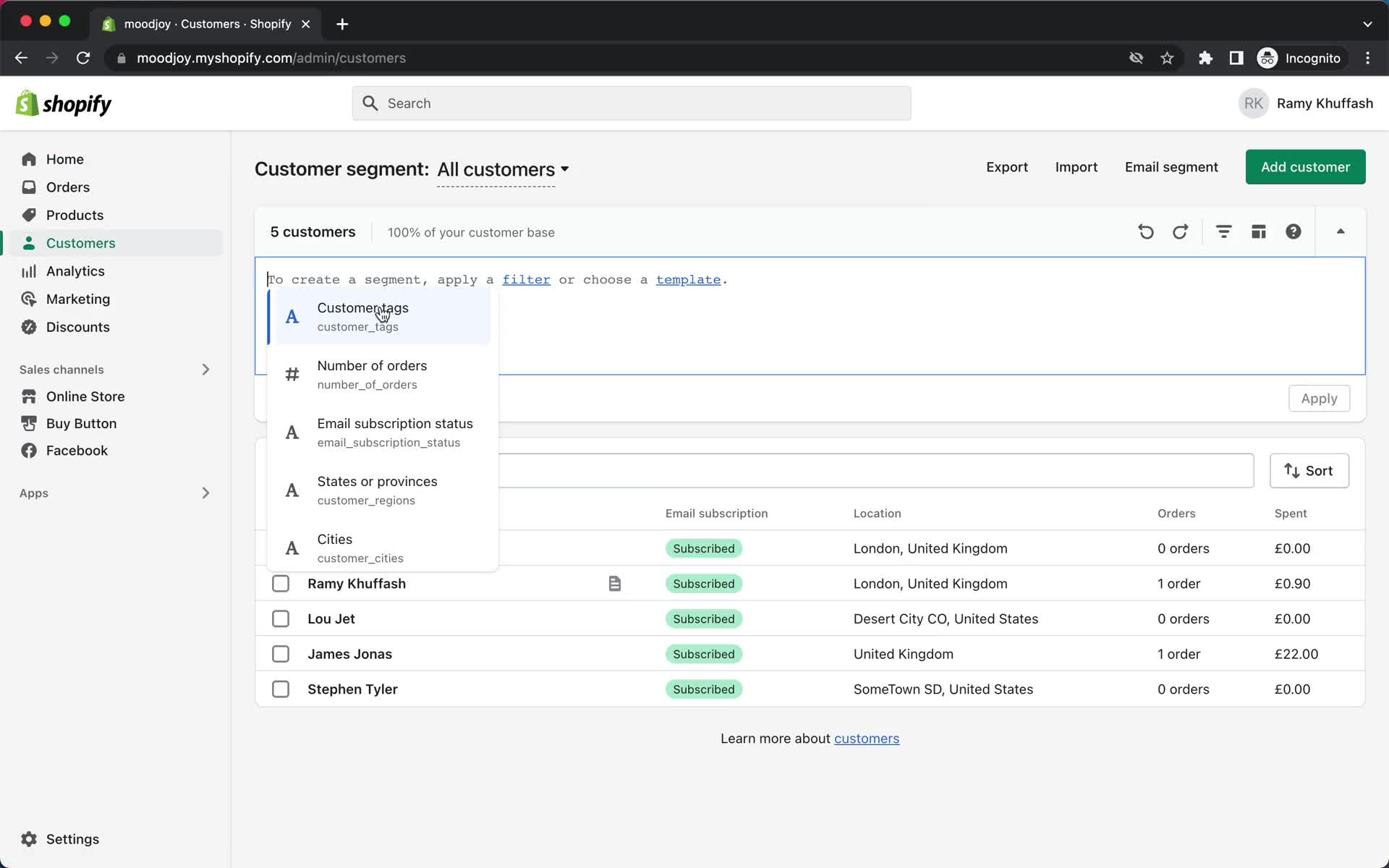1389x868 pixels.
Task: Open the RK user avatar menu
Action: point(1253,103)
